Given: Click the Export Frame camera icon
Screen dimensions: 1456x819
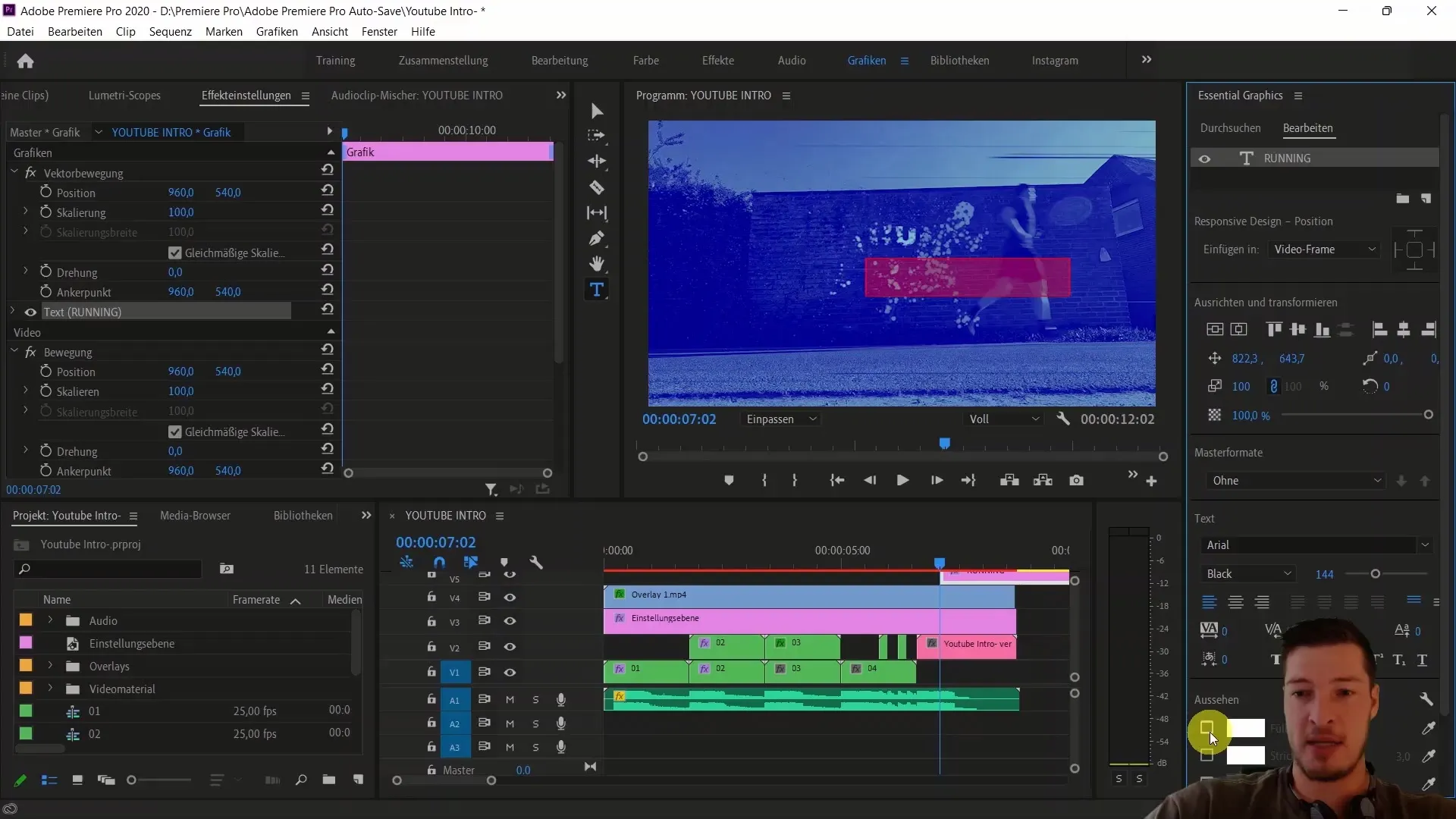Looking at the screenshot, I should 1077,481.
